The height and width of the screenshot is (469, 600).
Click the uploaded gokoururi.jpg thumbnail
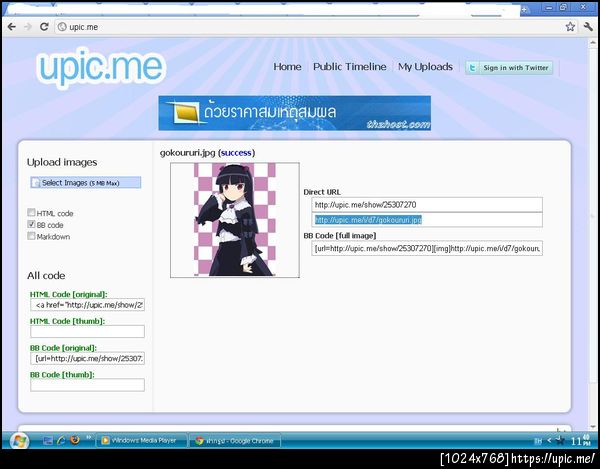[x=235, y=220]
